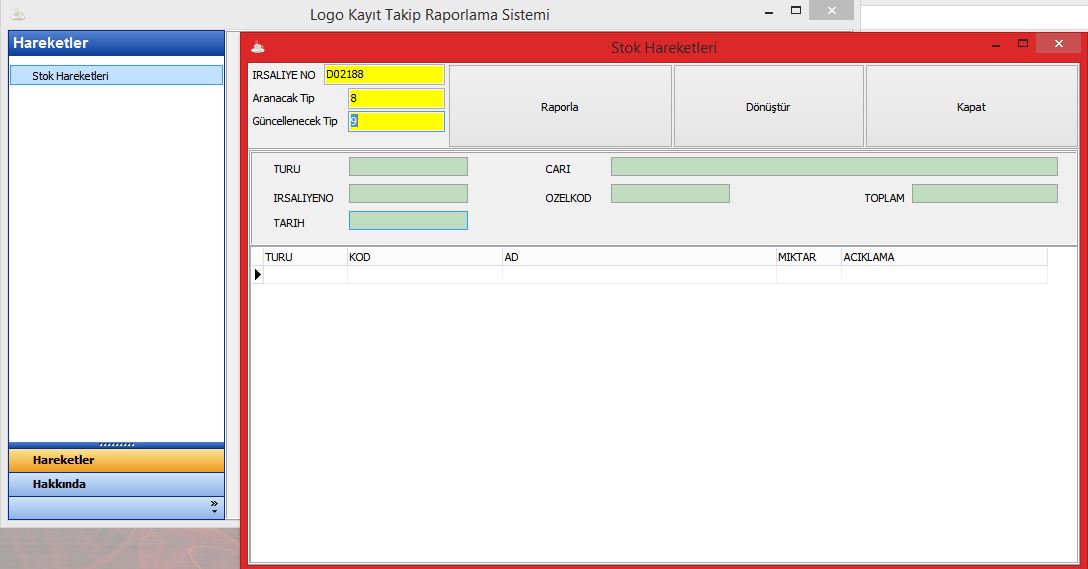The image size is (1088, 569).
Task: Click the Güncellenecek Tip input field
Action: click(396, 121)
